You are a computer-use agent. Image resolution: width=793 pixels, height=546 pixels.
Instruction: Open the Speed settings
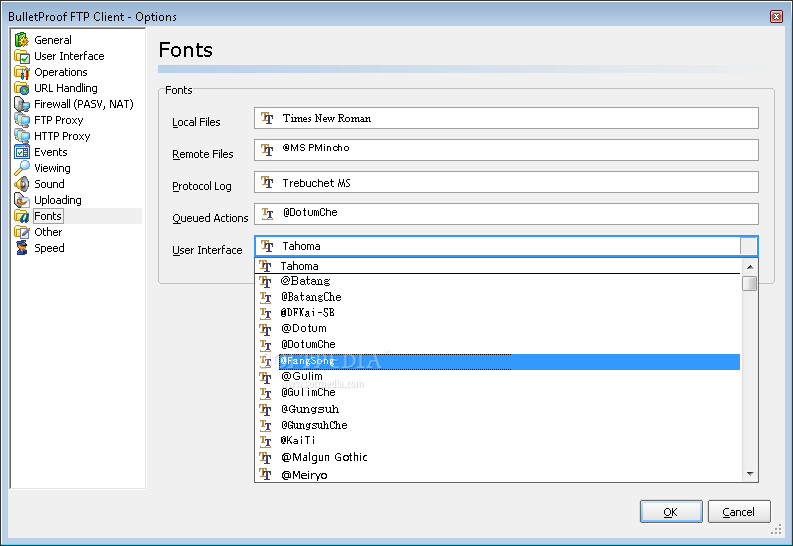pyautogui.click(x=49, y=248)
